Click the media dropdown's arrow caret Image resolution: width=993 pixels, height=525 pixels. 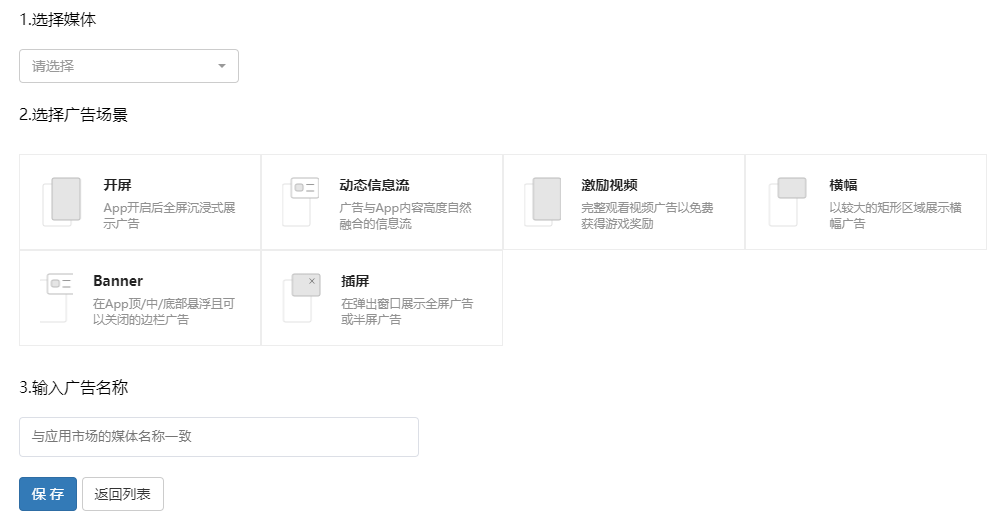pyautogui.click(x=221, y=67)
